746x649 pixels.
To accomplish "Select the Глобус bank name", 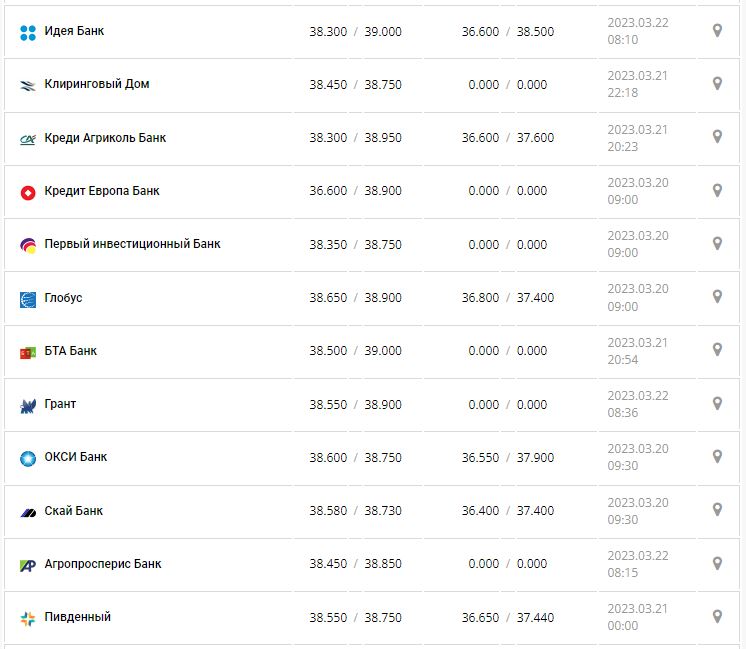I will tap(64, 298).
